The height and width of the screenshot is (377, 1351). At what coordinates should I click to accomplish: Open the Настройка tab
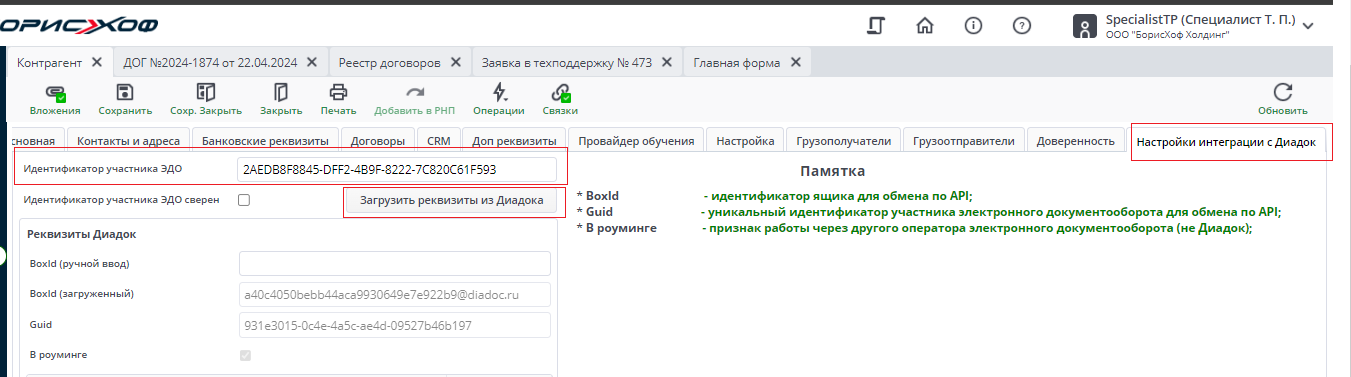tap(745, 141)
